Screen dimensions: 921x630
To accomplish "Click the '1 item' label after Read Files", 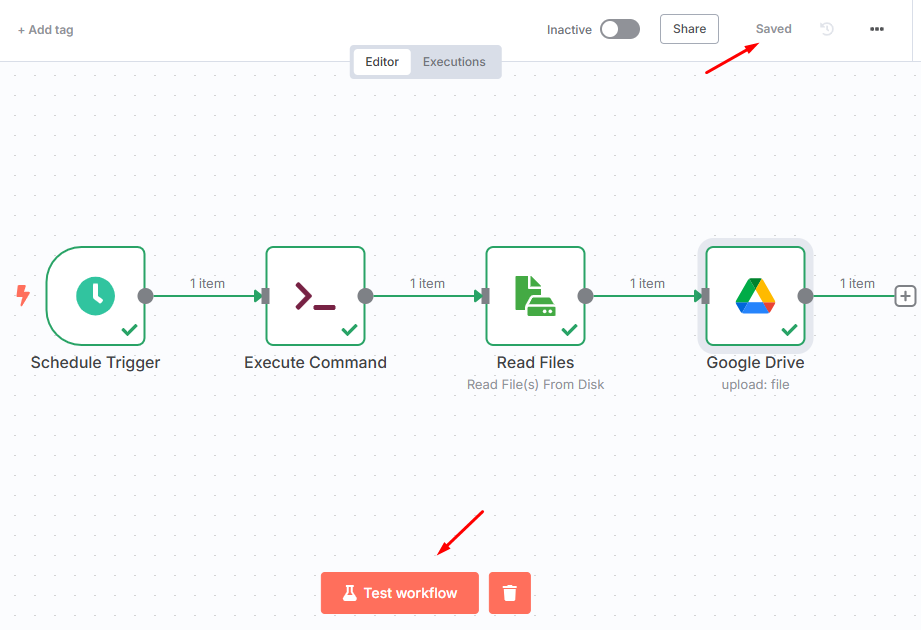I will pos(647,284).
